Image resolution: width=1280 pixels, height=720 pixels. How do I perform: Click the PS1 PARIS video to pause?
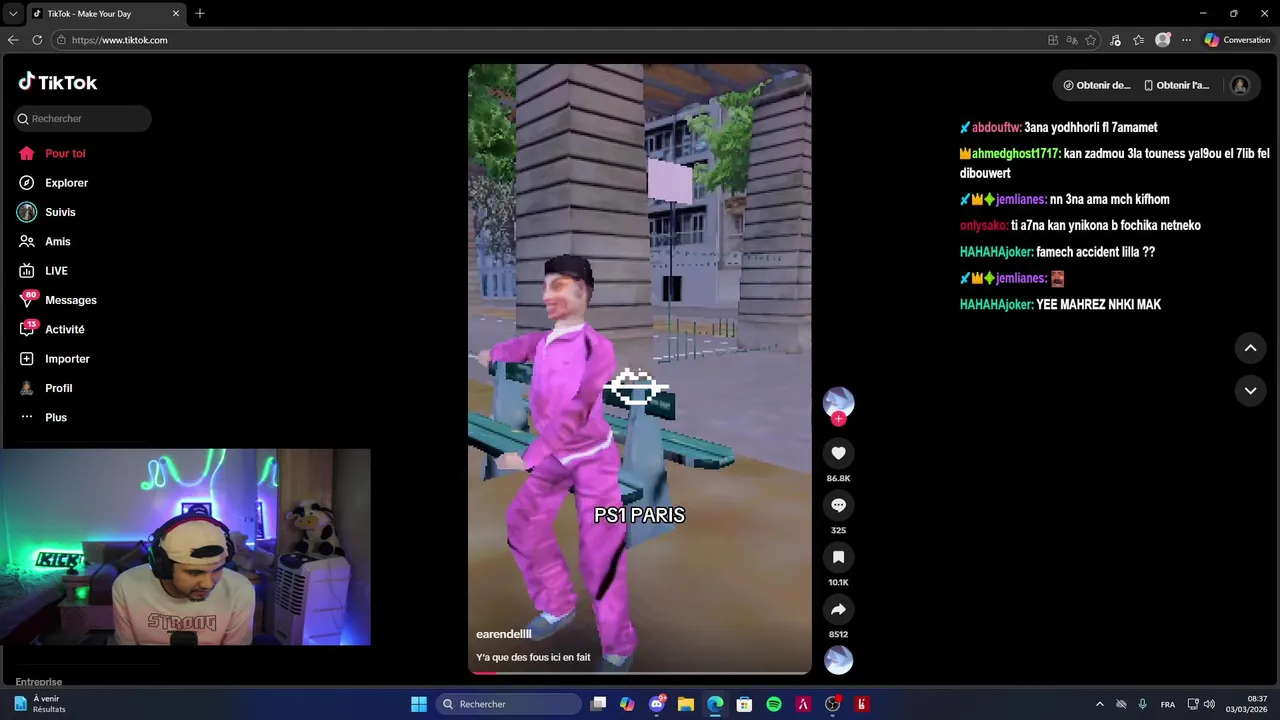point(640,369)
